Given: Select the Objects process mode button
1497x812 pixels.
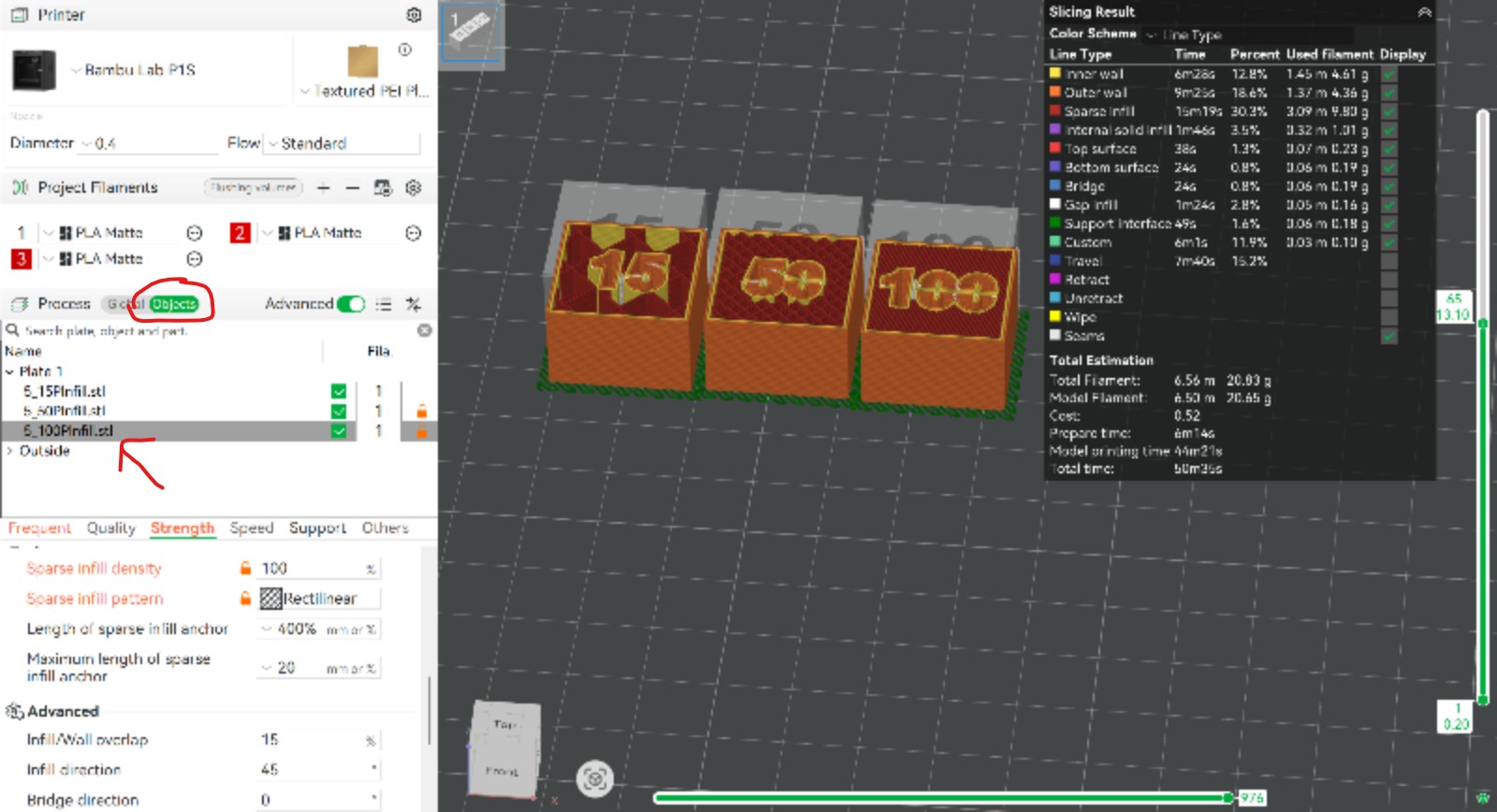Looking at the screenshot, I should click(x=174, y=304).
